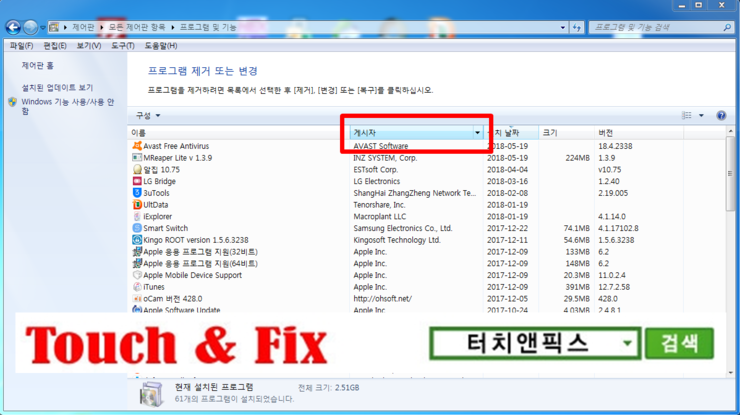Click 제어판 breadcrumb in address bar
Screen dimensions: 740x415
click(x=83, y=27)
